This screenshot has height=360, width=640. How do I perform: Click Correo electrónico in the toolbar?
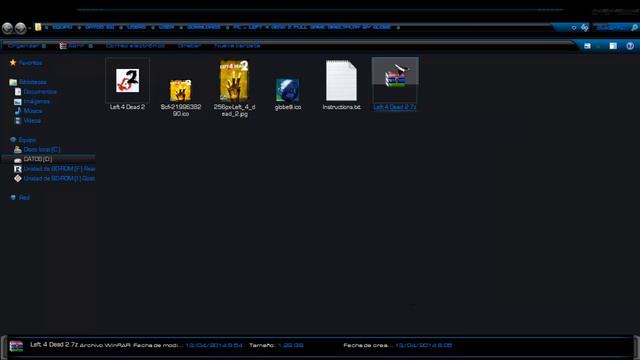point(135,46)
